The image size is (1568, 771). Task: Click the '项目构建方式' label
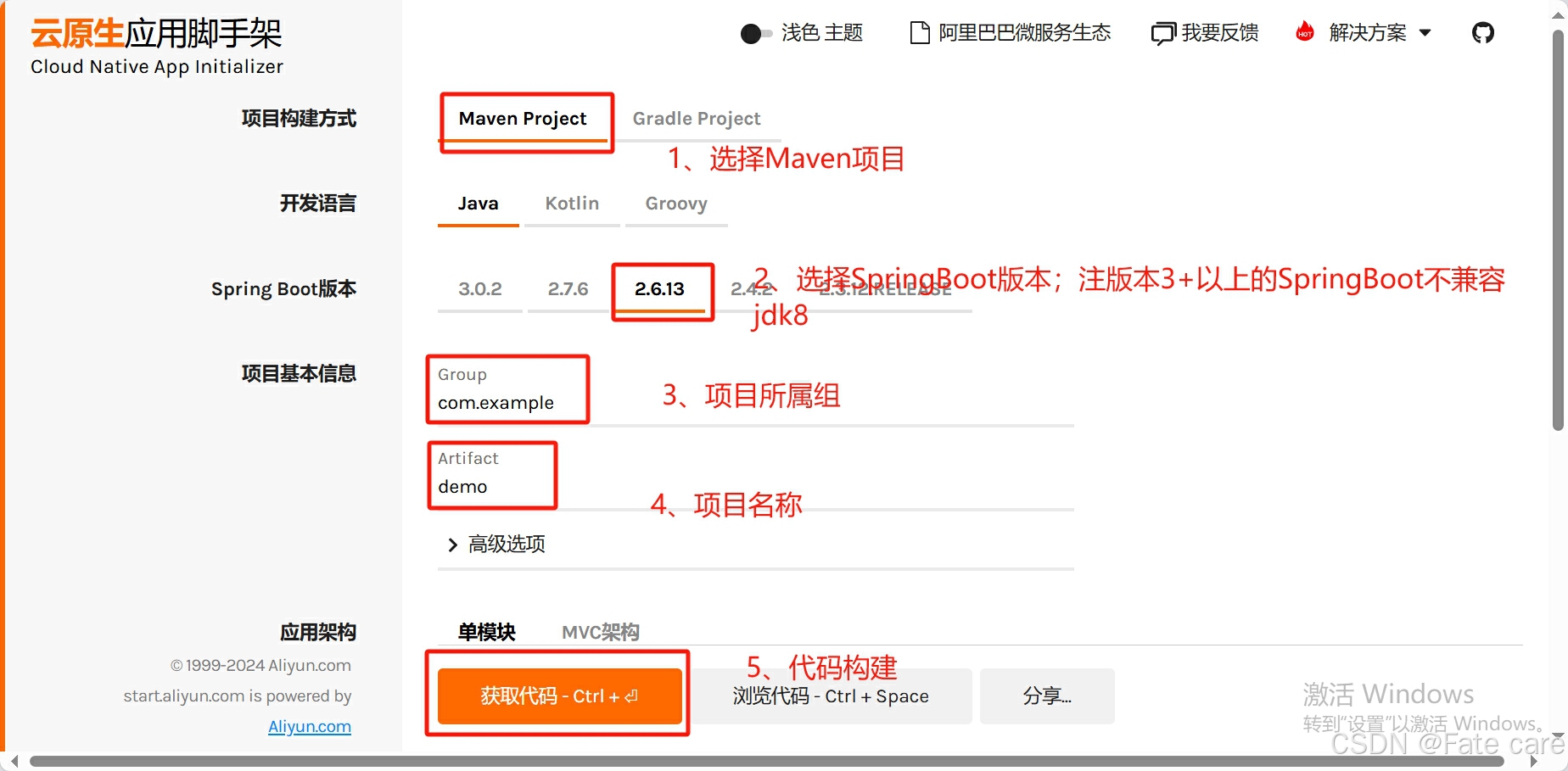(299, 119)
